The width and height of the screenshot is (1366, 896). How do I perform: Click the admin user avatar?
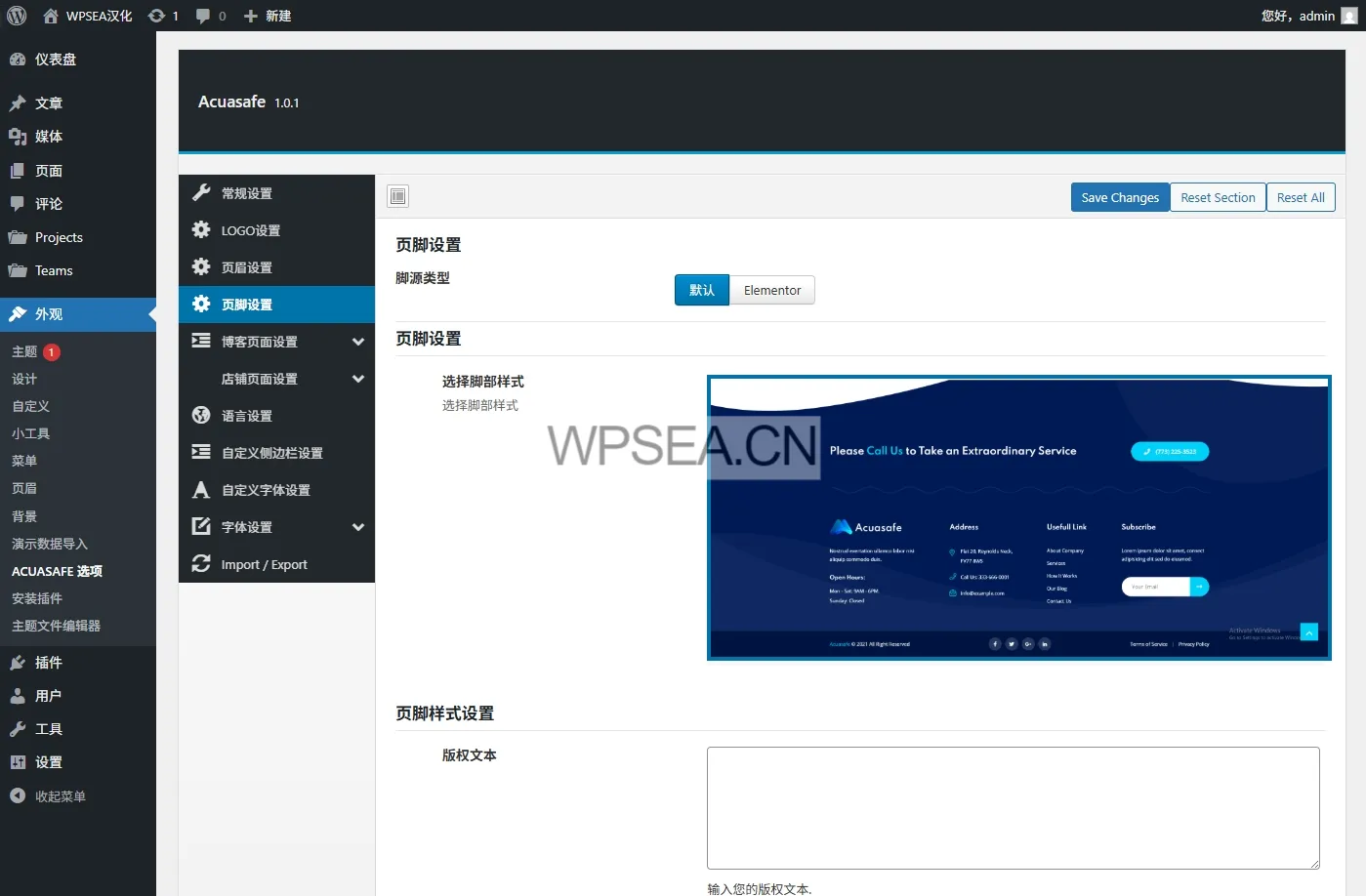pos(1349,16)
